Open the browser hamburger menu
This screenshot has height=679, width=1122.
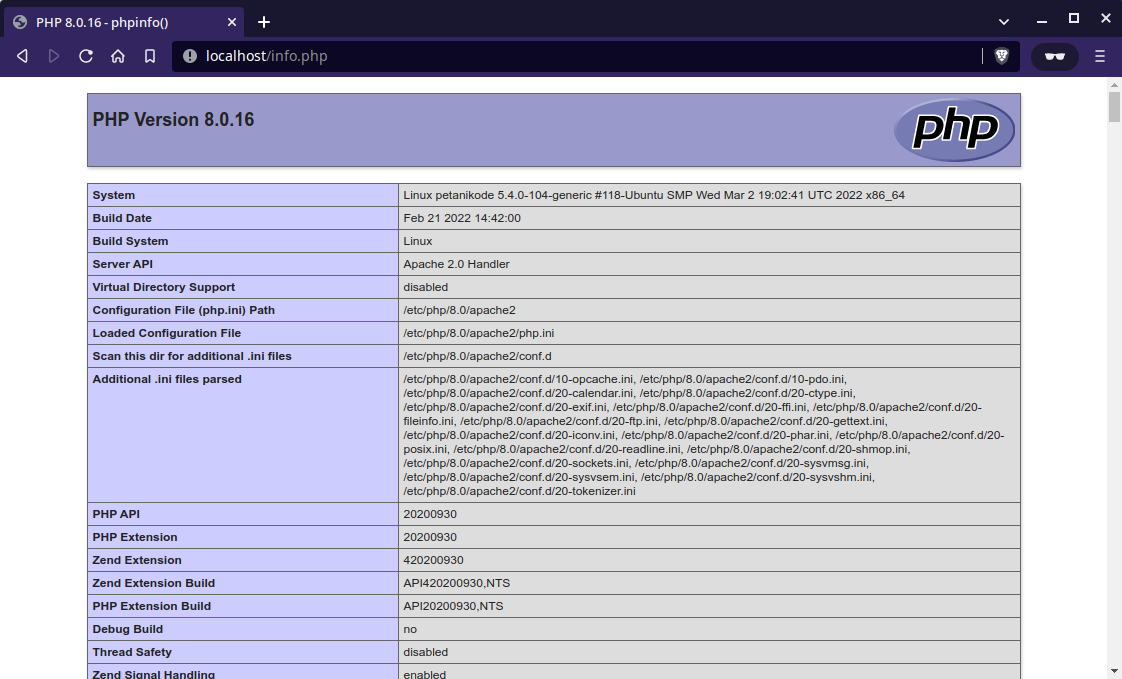(x=1100, y=56)
